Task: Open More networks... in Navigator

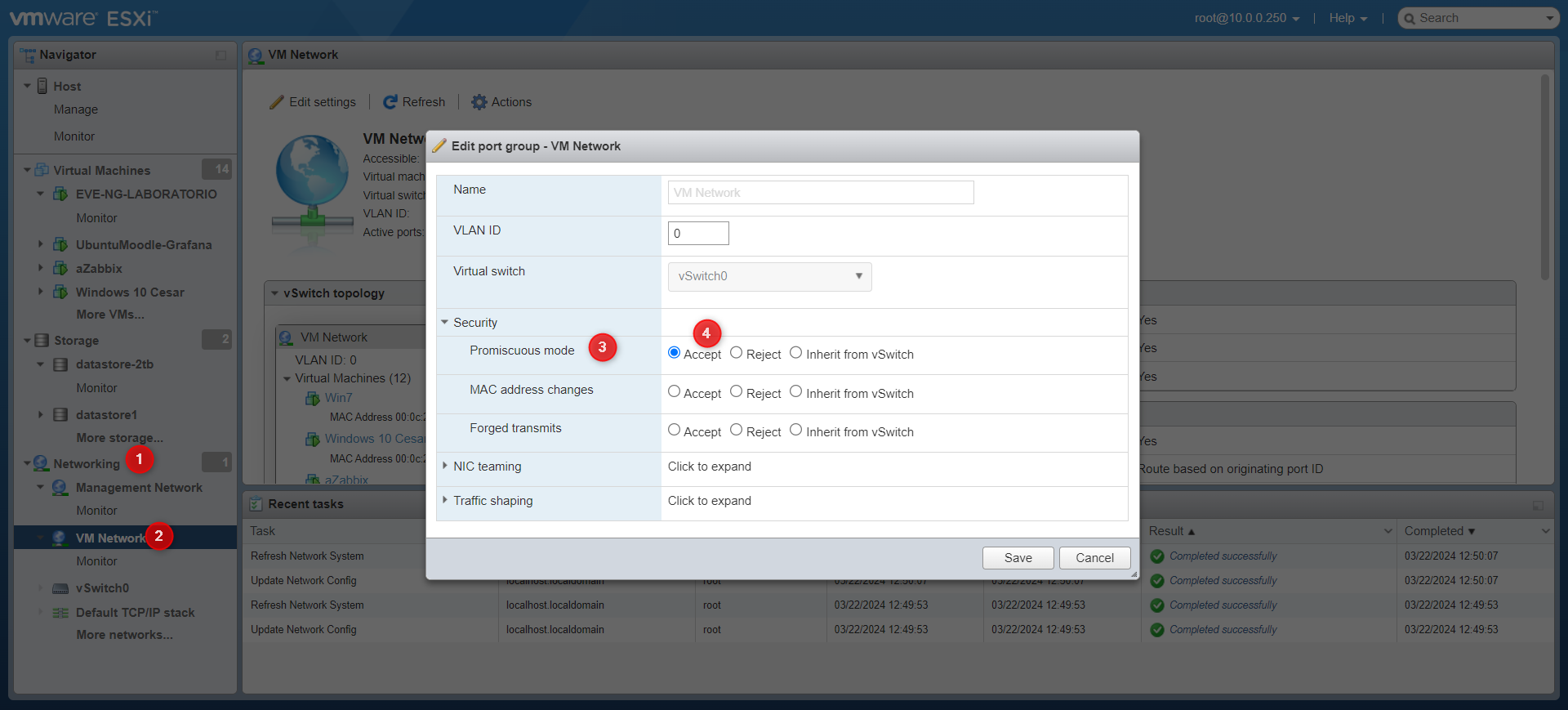Action: coord(125,635)
